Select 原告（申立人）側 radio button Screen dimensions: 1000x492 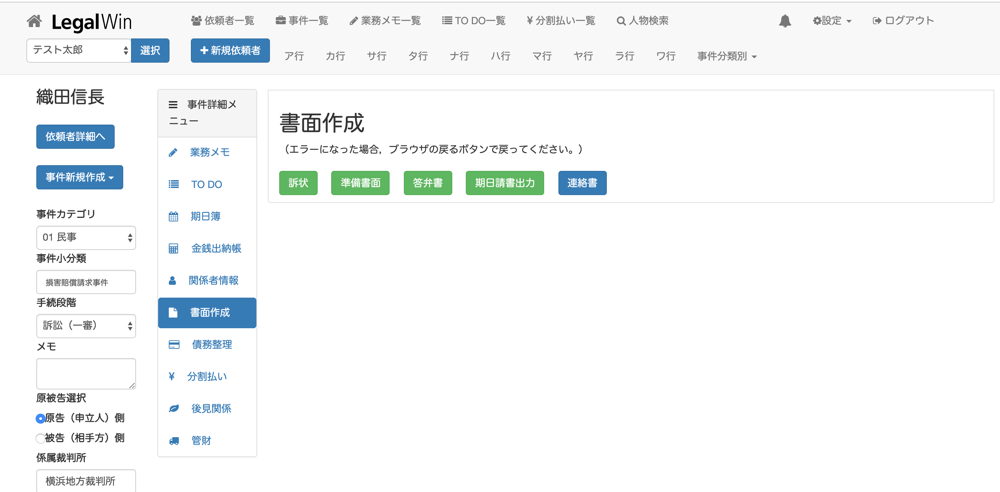[41, 419]
